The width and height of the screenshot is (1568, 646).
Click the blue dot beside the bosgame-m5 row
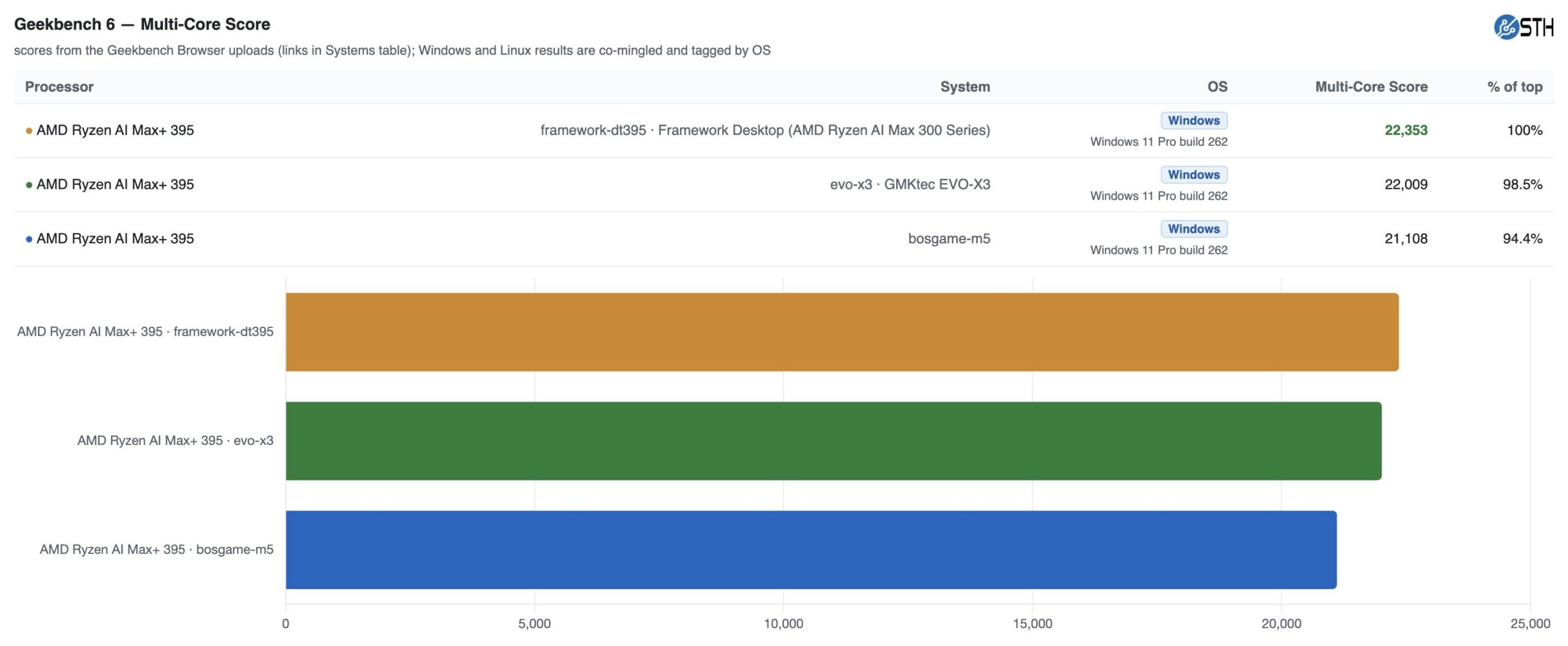click(29, 239)
